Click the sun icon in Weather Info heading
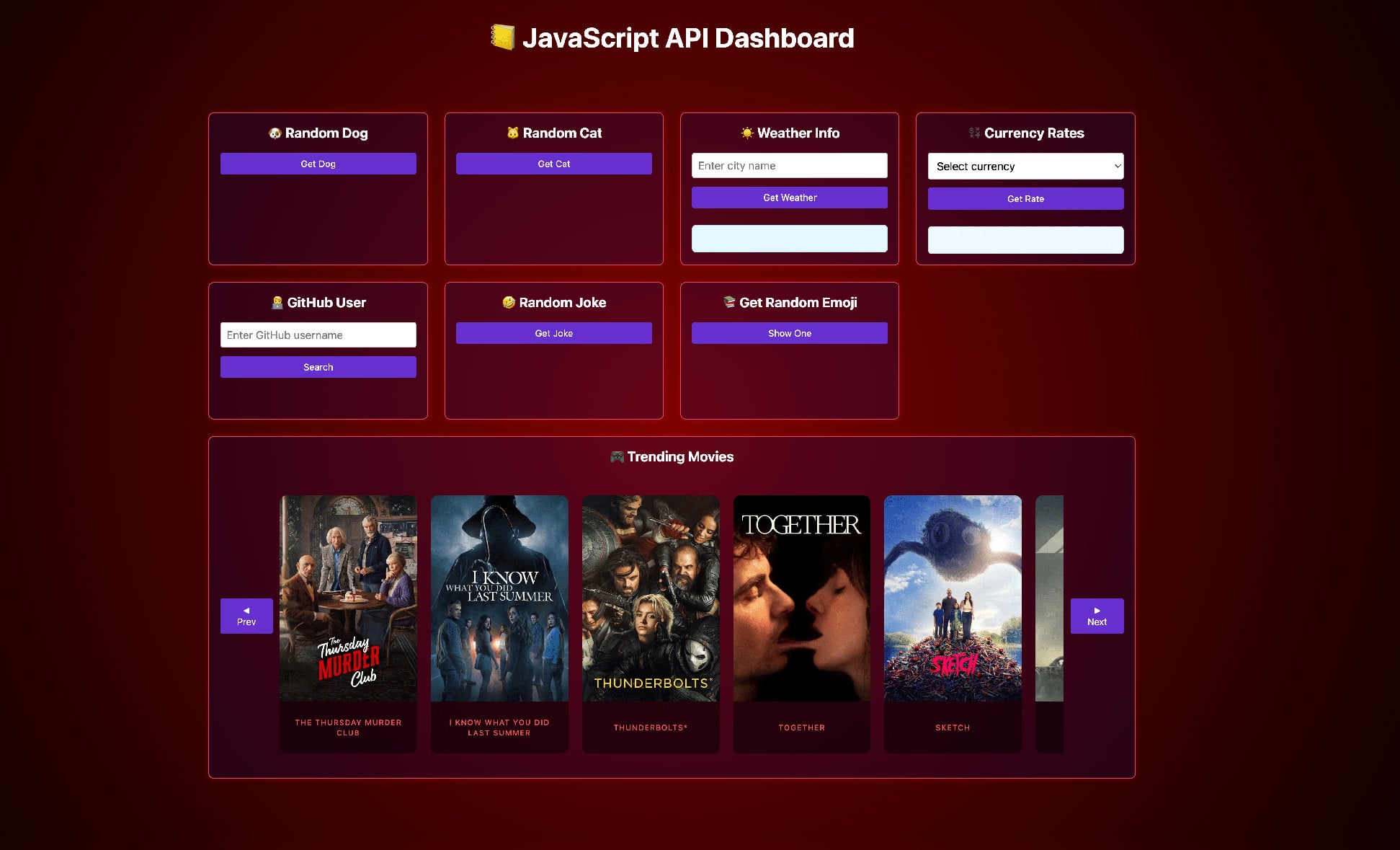The image size is (1400, 850). (746, 133)
